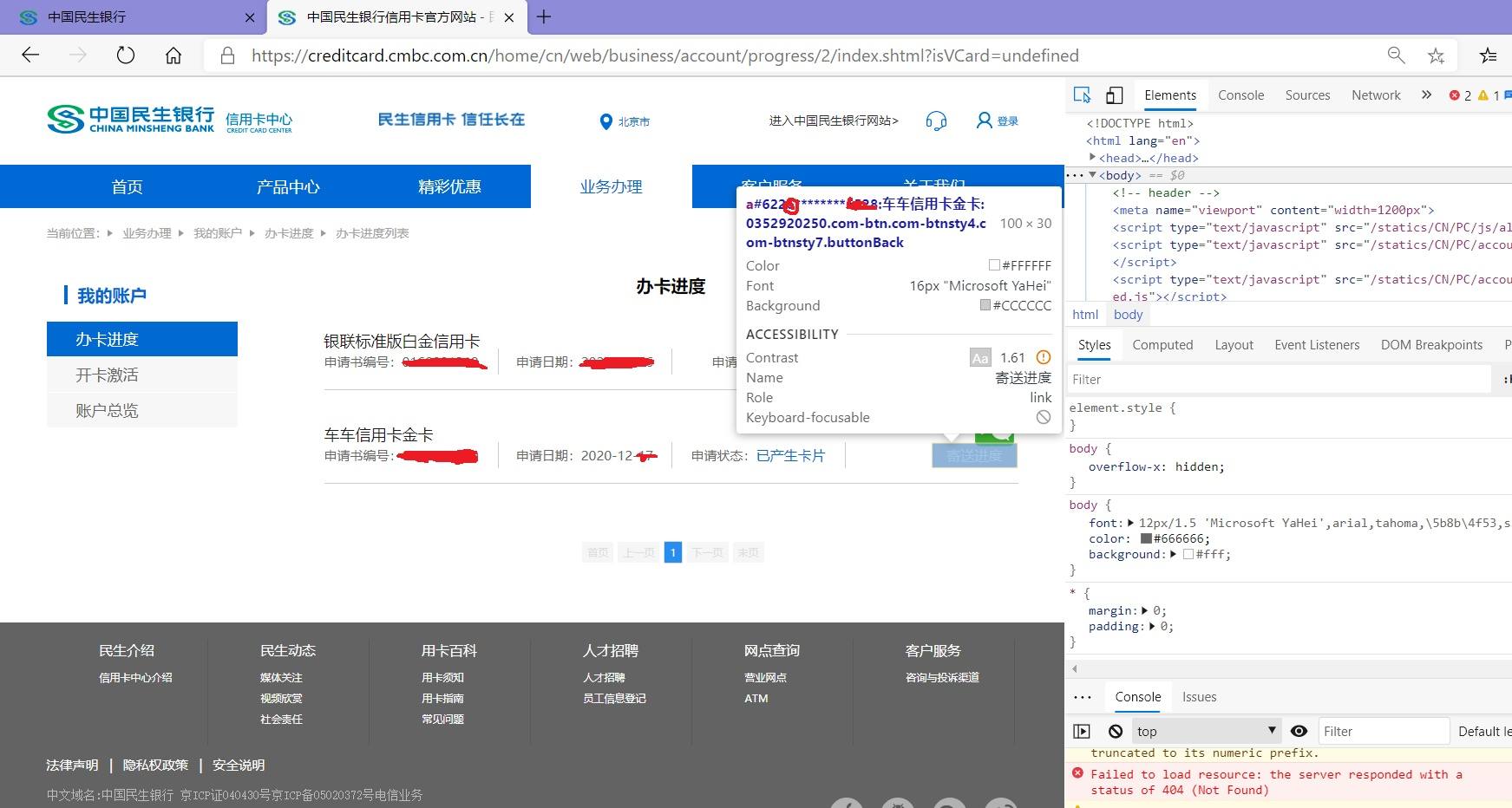Screen dimensions: 1512x808
Task: Click the China Minsheng Bank logo
Action: click(x=131, y=120)
